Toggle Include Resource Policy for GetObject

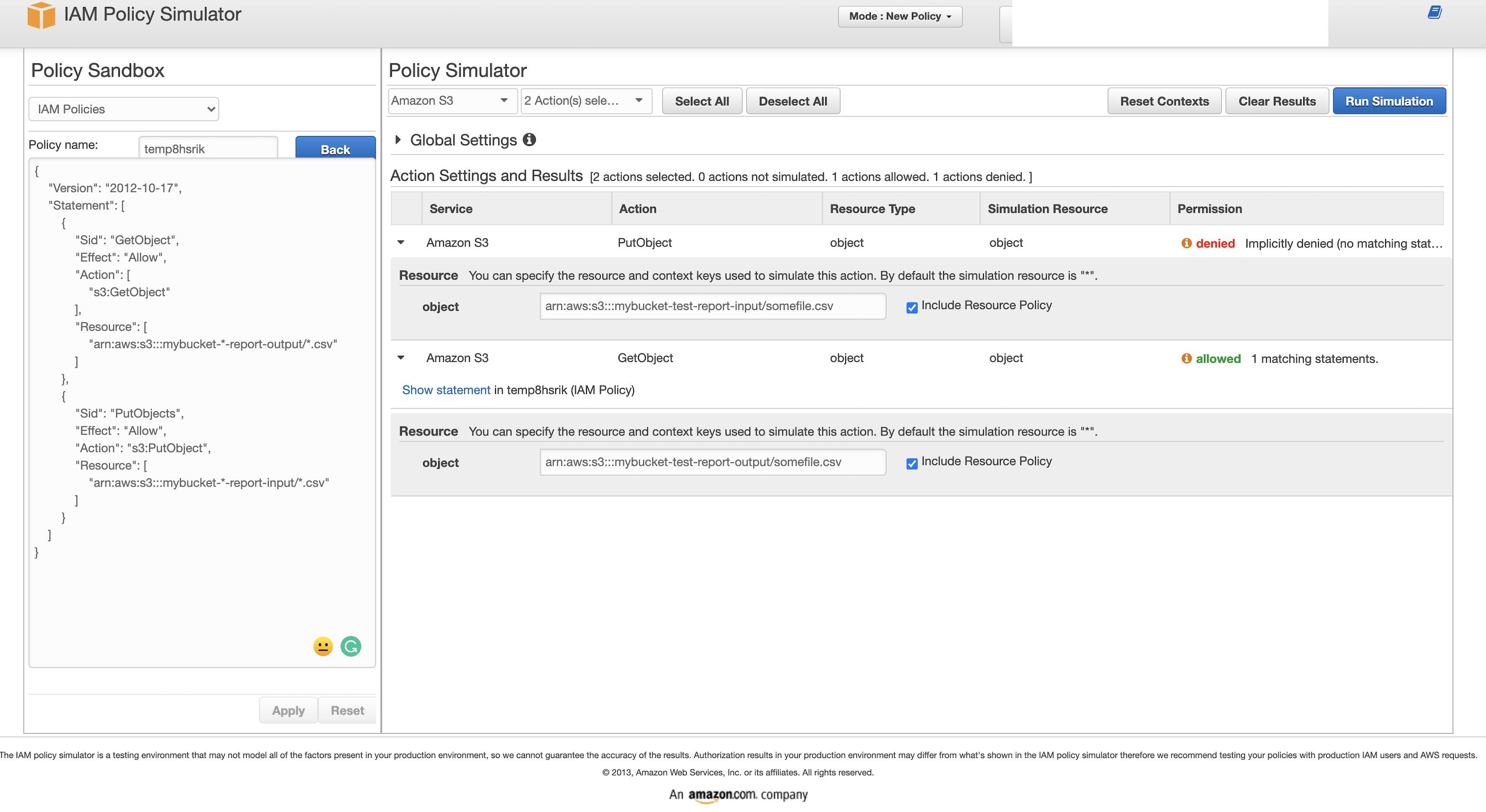tap(912, 464)
